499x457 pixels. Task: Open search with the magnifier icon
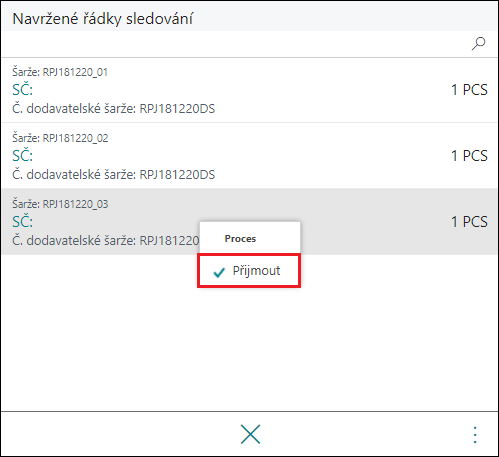(x=478, y=44)
